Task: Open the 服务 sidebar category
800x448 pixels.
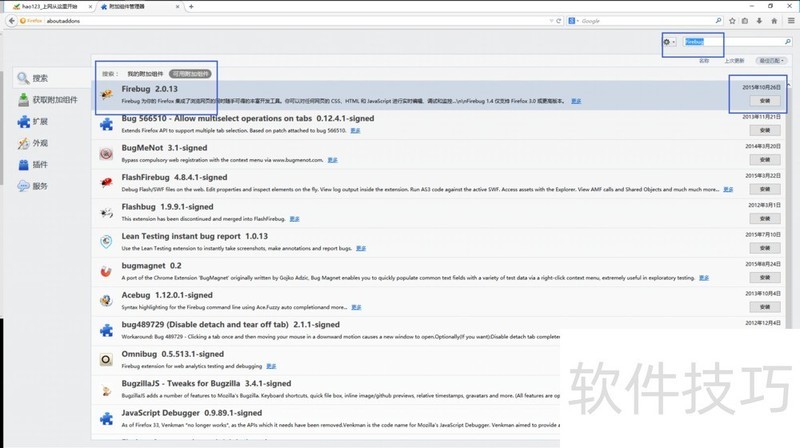Action: pyautogui.click(x=52, y=186)
